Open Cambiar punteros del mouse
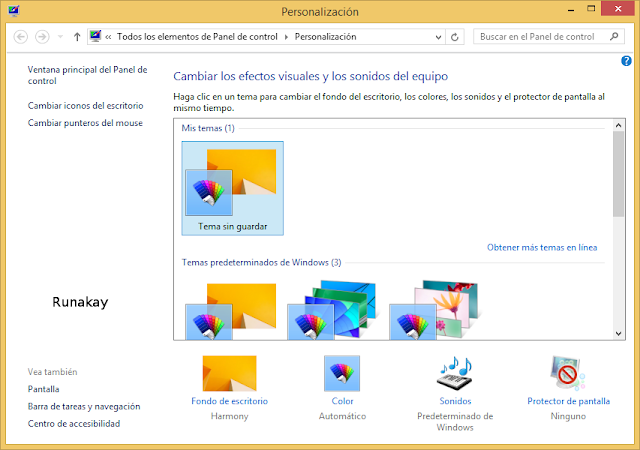 [85, 123]
